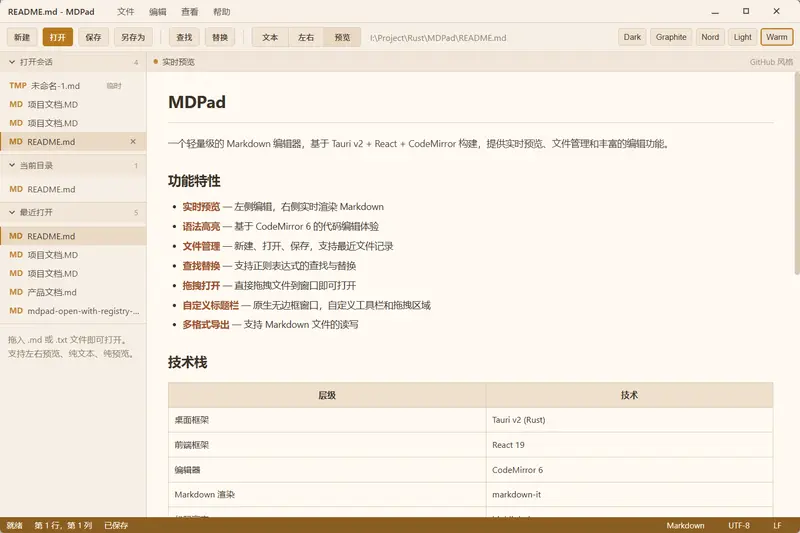Click bold 文件管理 in the feature list
Screen dimensions: 800x533
click(x=202, y=246)
